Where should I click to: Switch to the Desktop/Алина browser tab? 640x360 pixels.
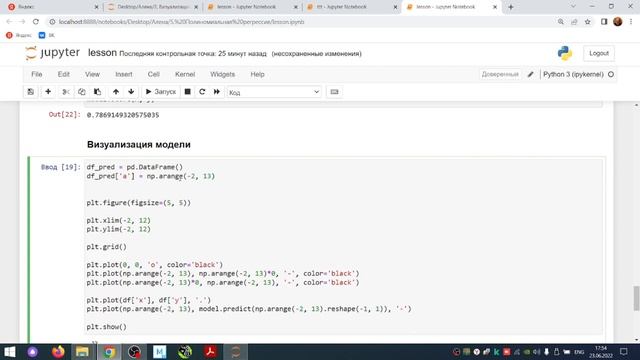coord(153,7)
